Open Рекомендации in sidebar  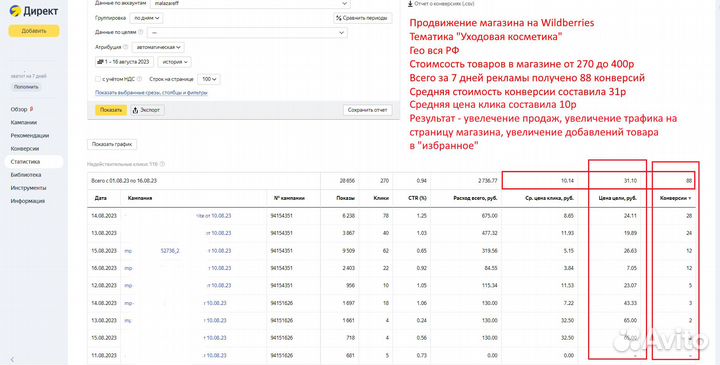(x=30, y=135)
